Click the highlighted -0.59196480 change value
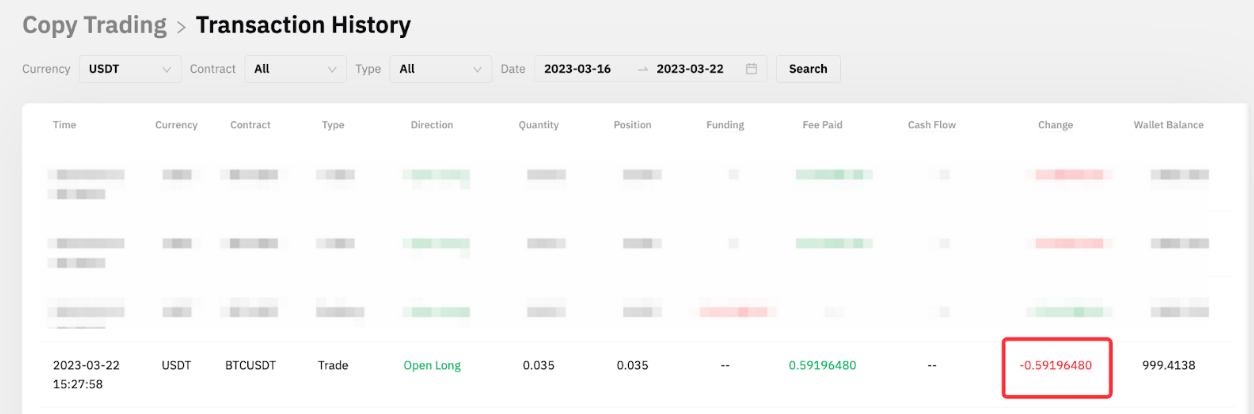 point(1055,366)
